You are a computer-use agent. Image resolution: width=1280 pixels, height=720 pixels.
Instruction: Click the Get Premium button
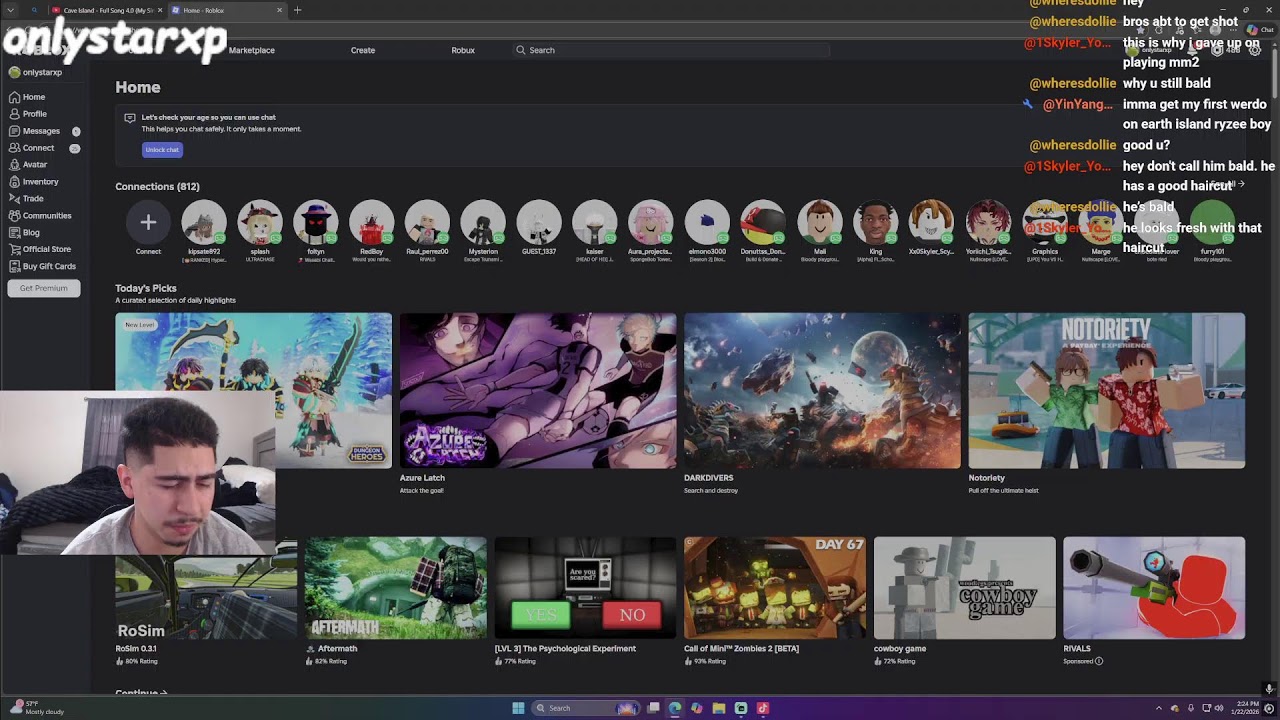point(44,288)
